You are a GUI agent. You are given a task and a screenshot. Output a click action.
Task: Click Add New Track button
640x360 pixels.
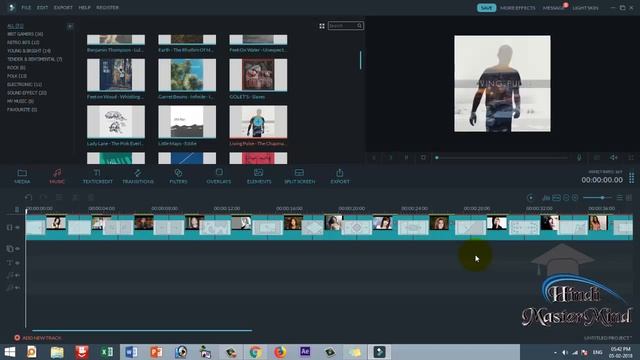click(38, 338)
